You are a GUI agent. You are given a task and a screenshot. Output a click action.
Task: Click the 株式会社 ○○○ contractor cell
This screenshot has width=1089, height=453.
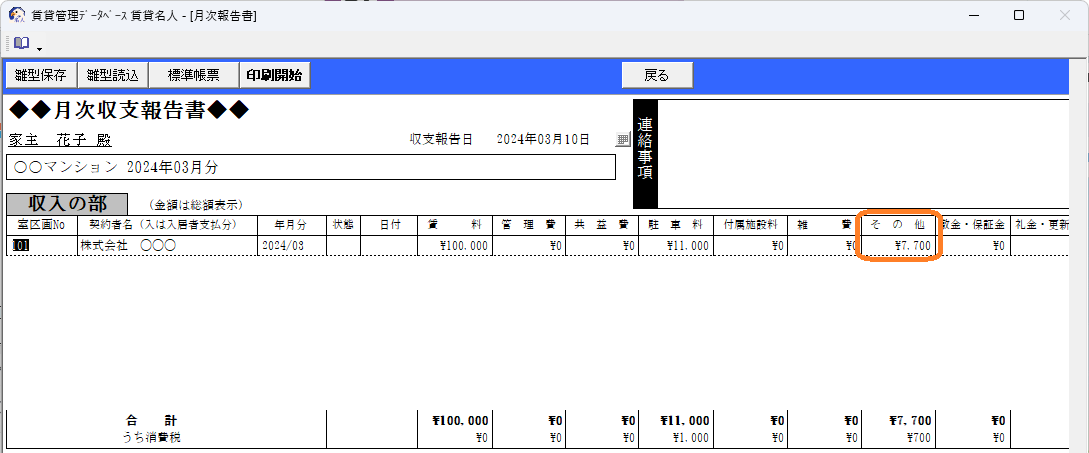pyautogui.click(x=167, y=245)
